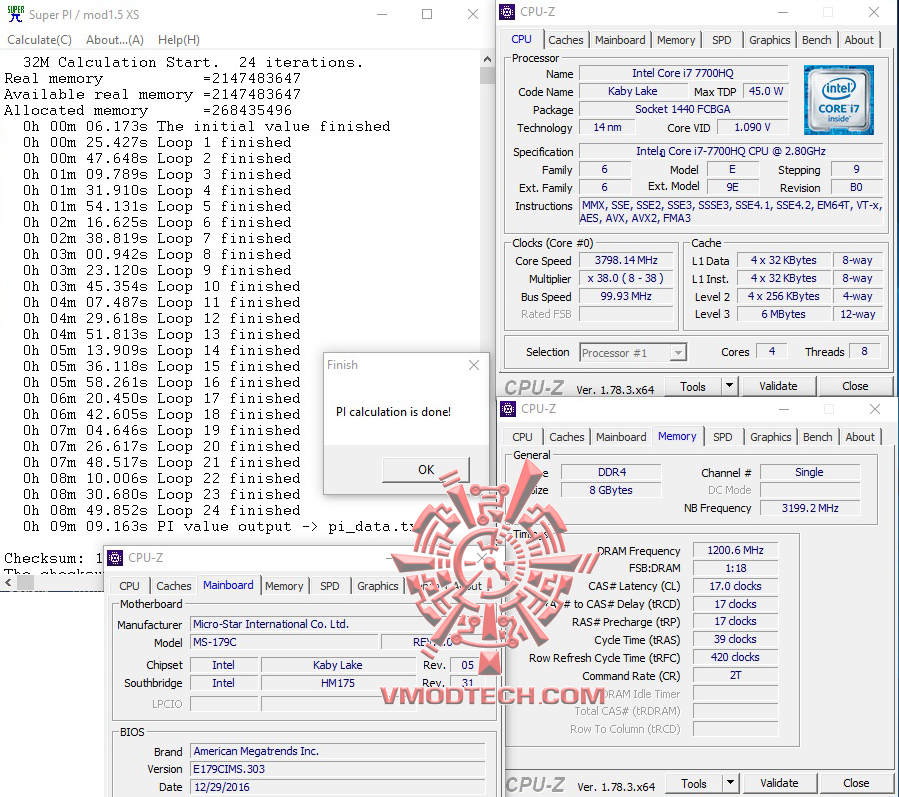This screenshot has width=899, height=797.
Task: Open SPD tab in Mainboard CPU-Z window
Action: 330,586
